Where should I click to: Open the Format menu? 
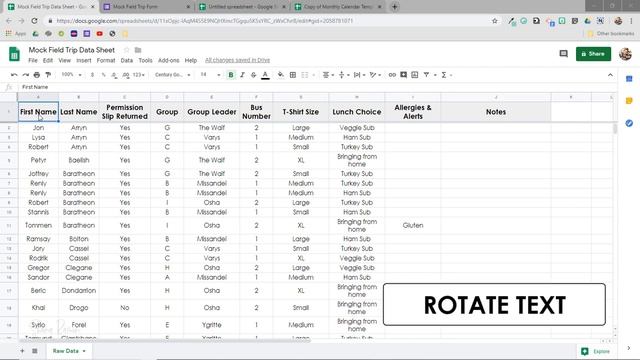106,60
